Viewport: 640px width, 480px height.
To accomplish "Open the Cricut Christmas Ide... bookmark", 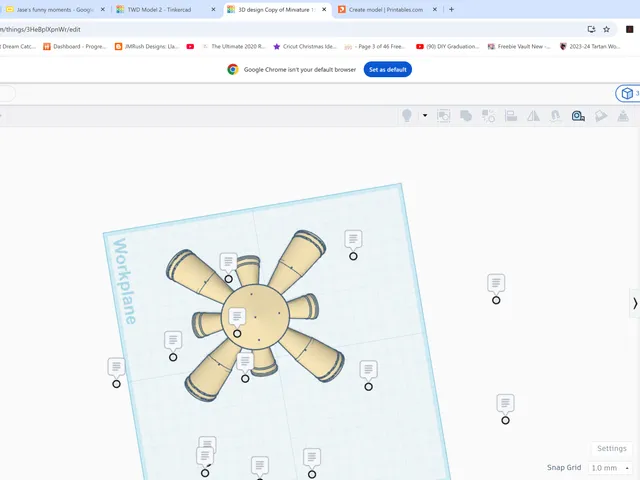I will tap(305, 47).
